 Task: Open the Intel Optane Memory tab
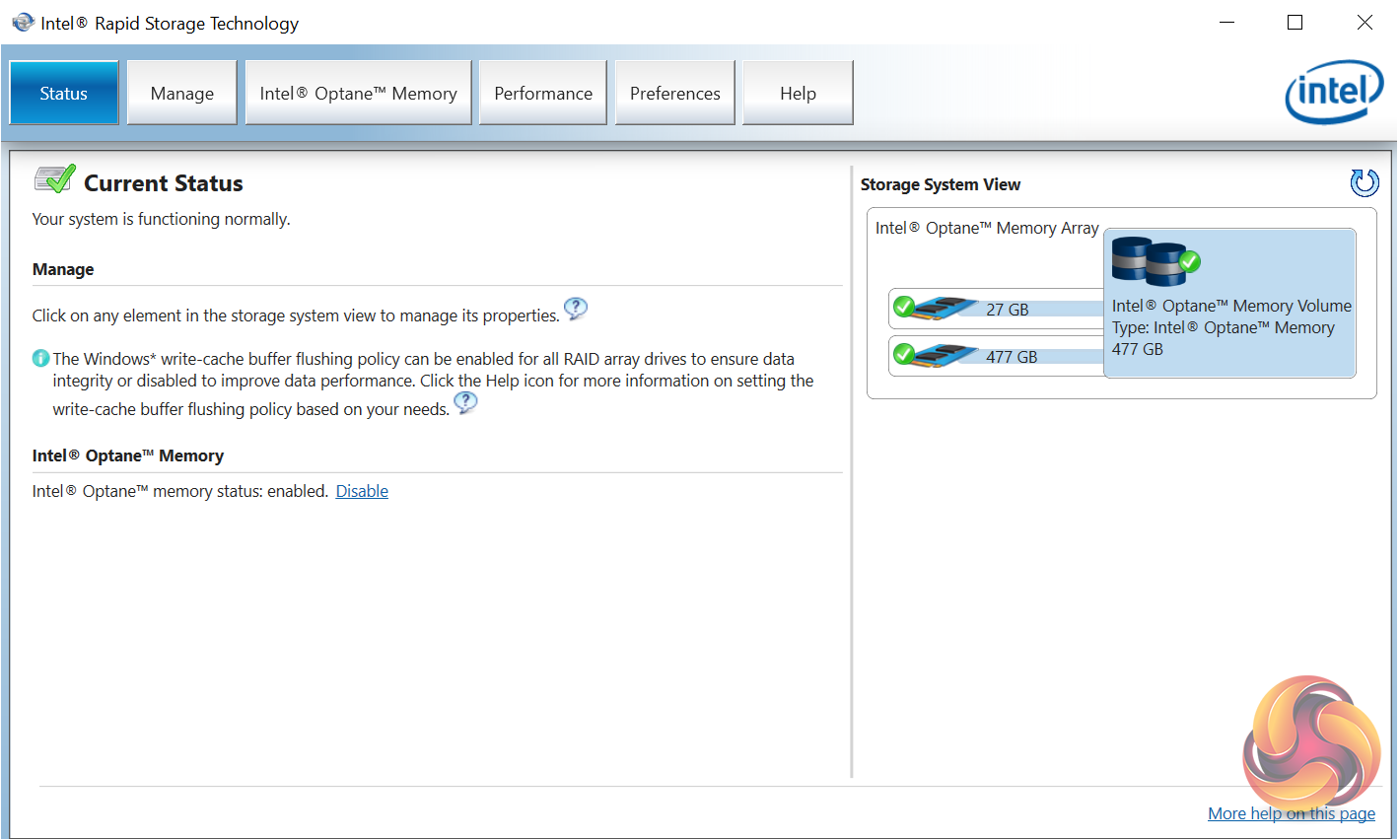coord(358,94)
